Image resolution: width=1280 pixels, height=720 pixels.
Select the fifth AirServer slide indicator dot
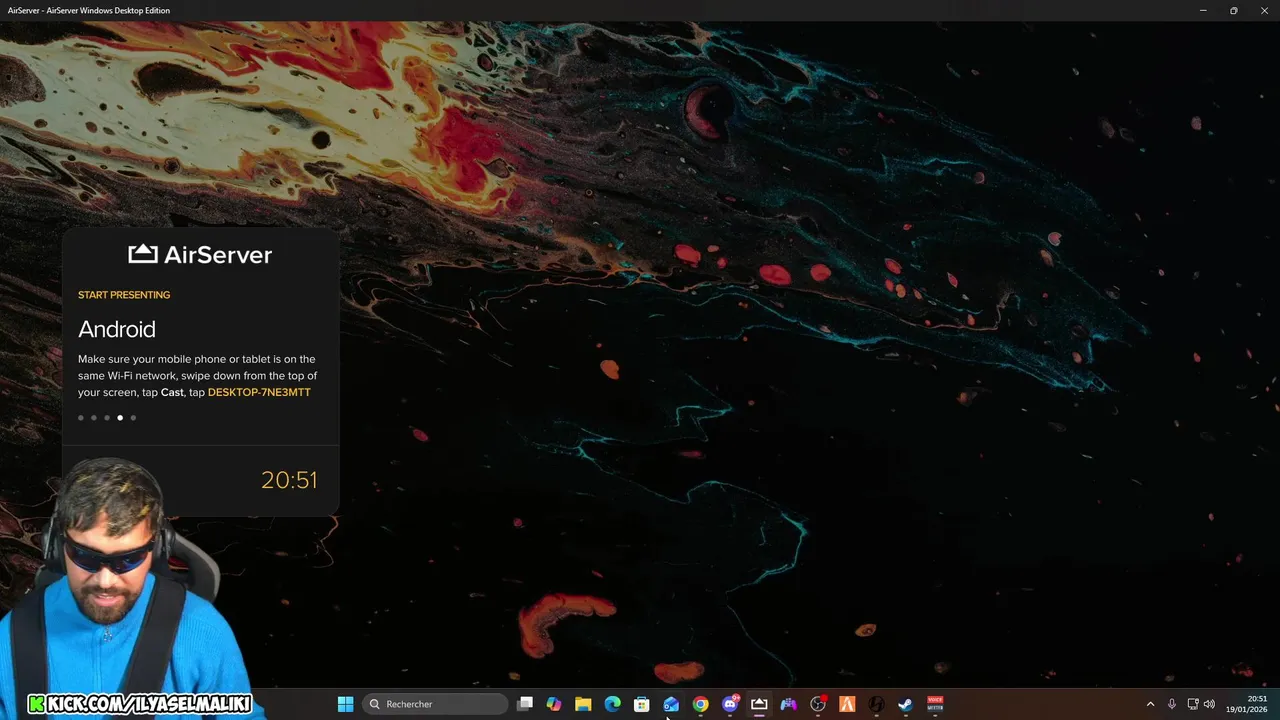click(133, 418)
